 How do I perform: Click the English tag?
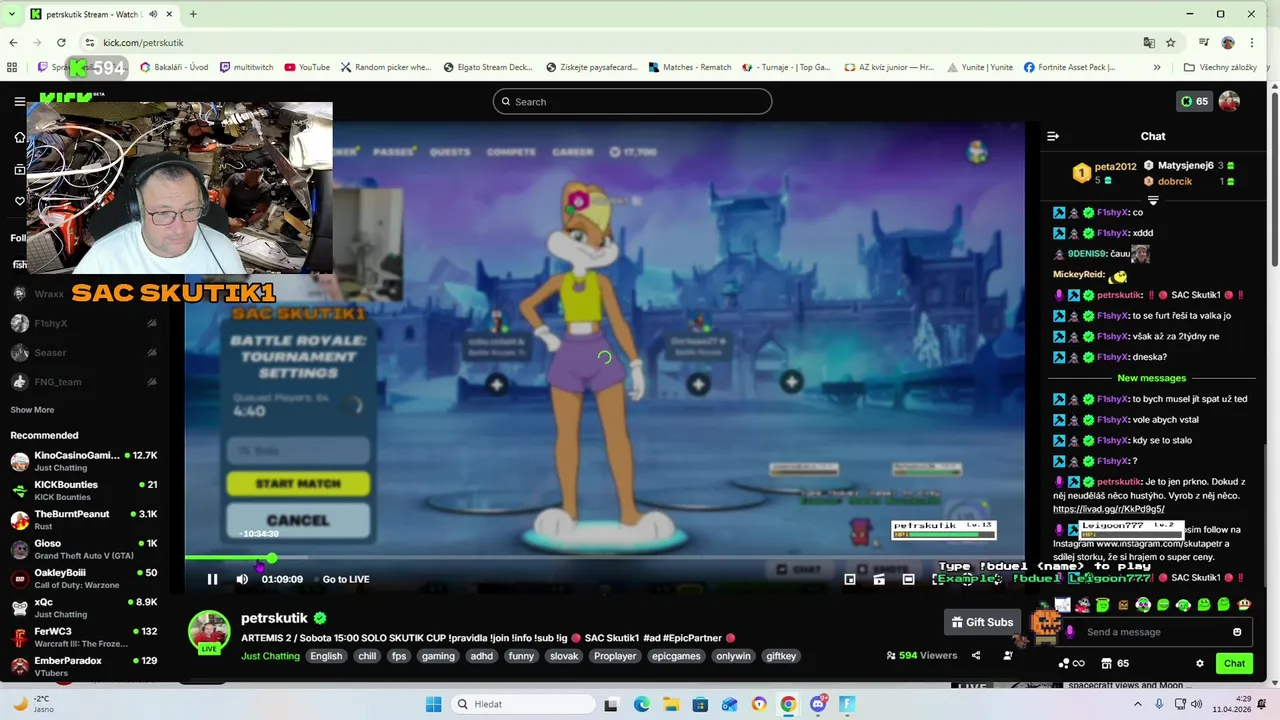click(326, 656)
